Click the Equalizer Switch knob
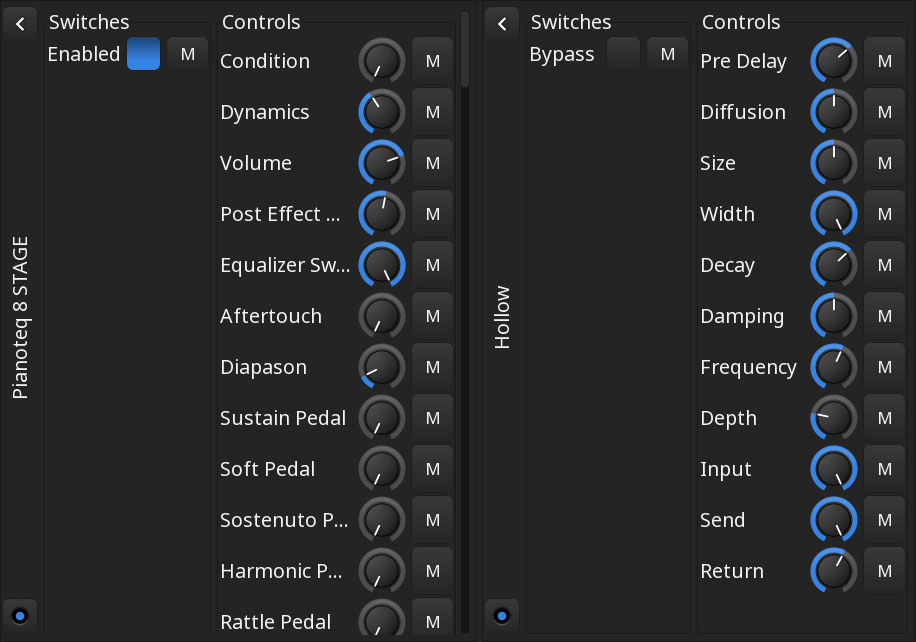 tap(381, 265)
